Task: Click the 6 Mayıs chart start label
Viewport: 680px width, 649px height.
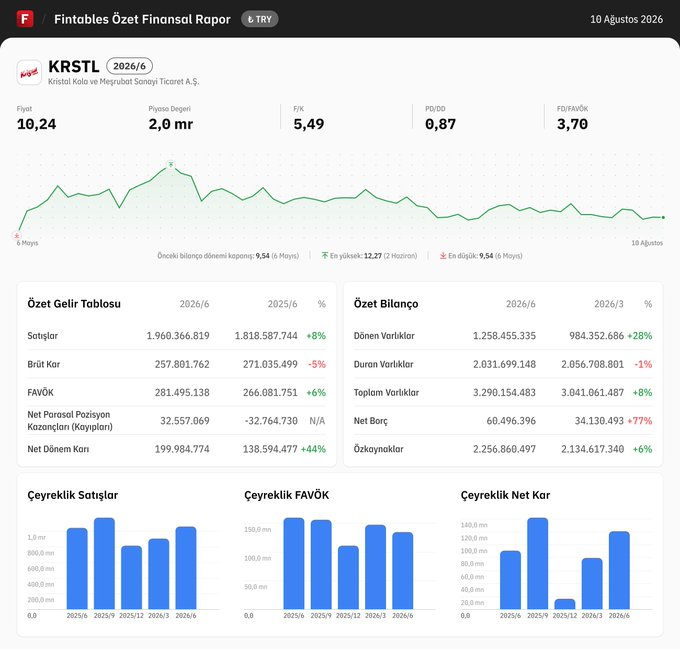Action: tap(27, 243)
